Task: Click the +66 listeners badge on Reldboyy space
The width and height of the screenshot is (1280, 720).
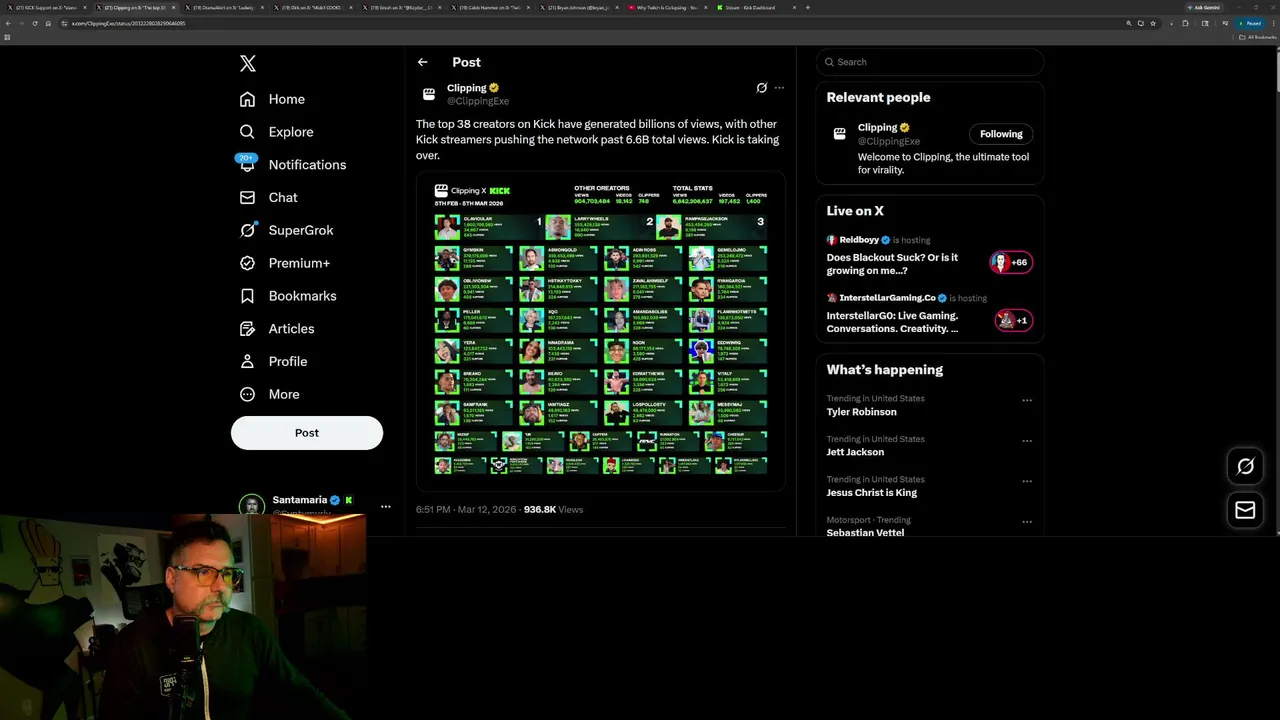Action: (x=1011, y=263)
